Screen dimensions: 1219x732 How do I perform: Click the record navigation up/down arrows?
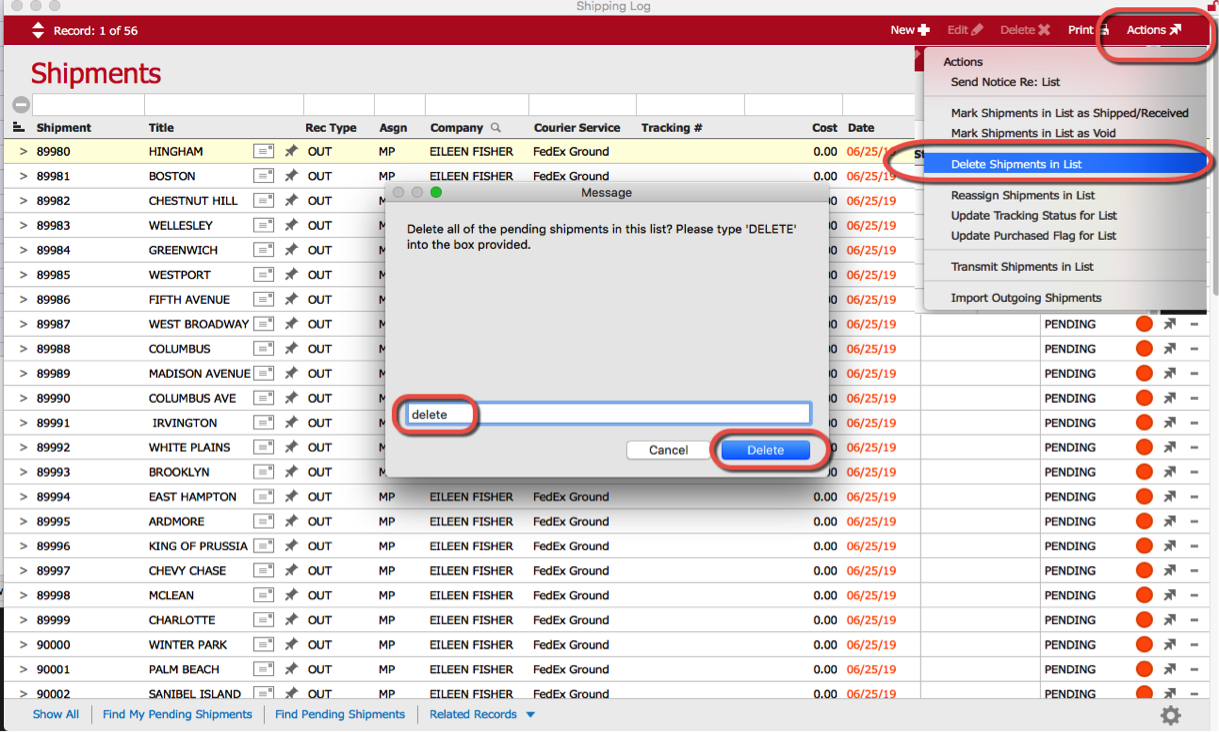click(x=38, y=30)
